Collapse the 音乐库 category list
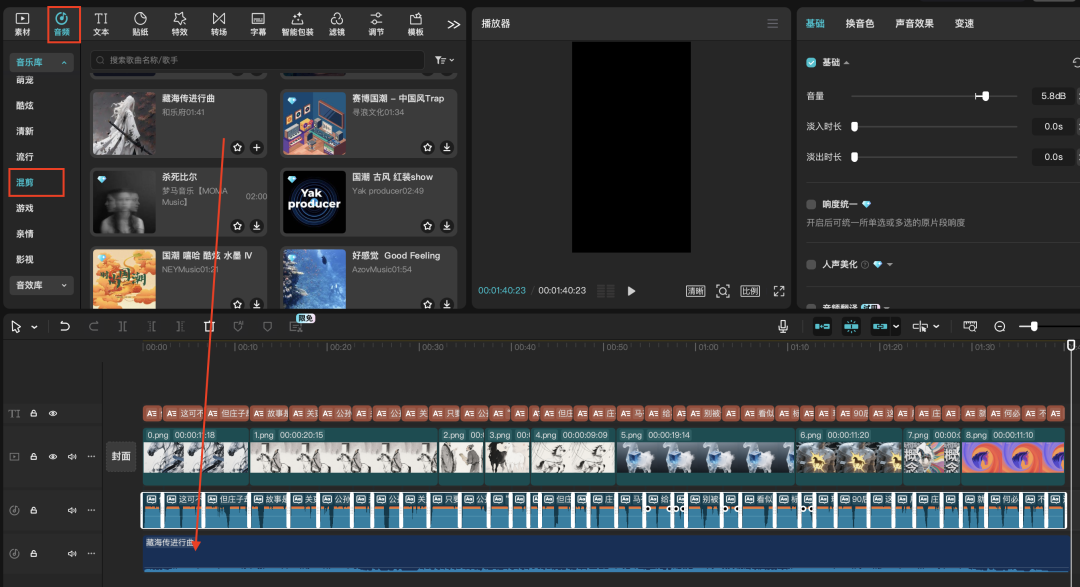Image resolution: width=1080 pixels, height=587 pixels. coord(43,63)
